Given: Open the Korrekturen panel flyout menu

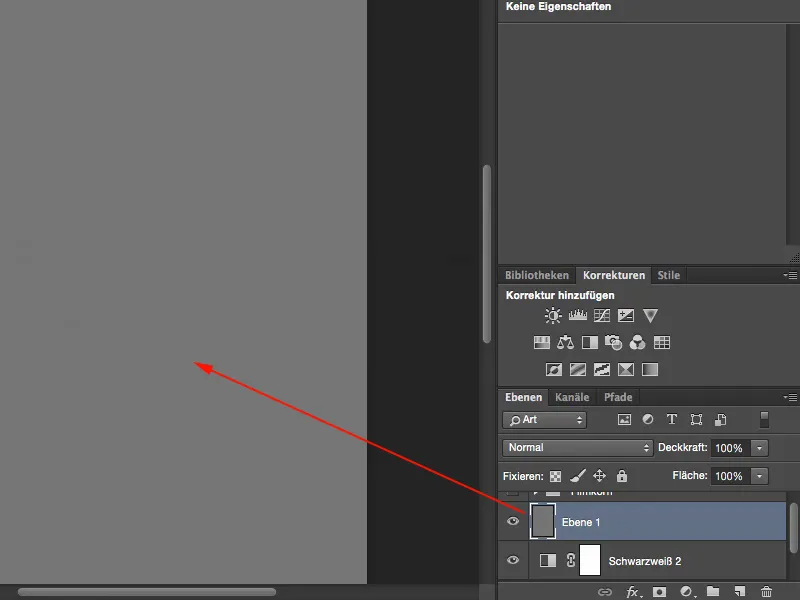Looking at the screenshot, I should [790, 276].
